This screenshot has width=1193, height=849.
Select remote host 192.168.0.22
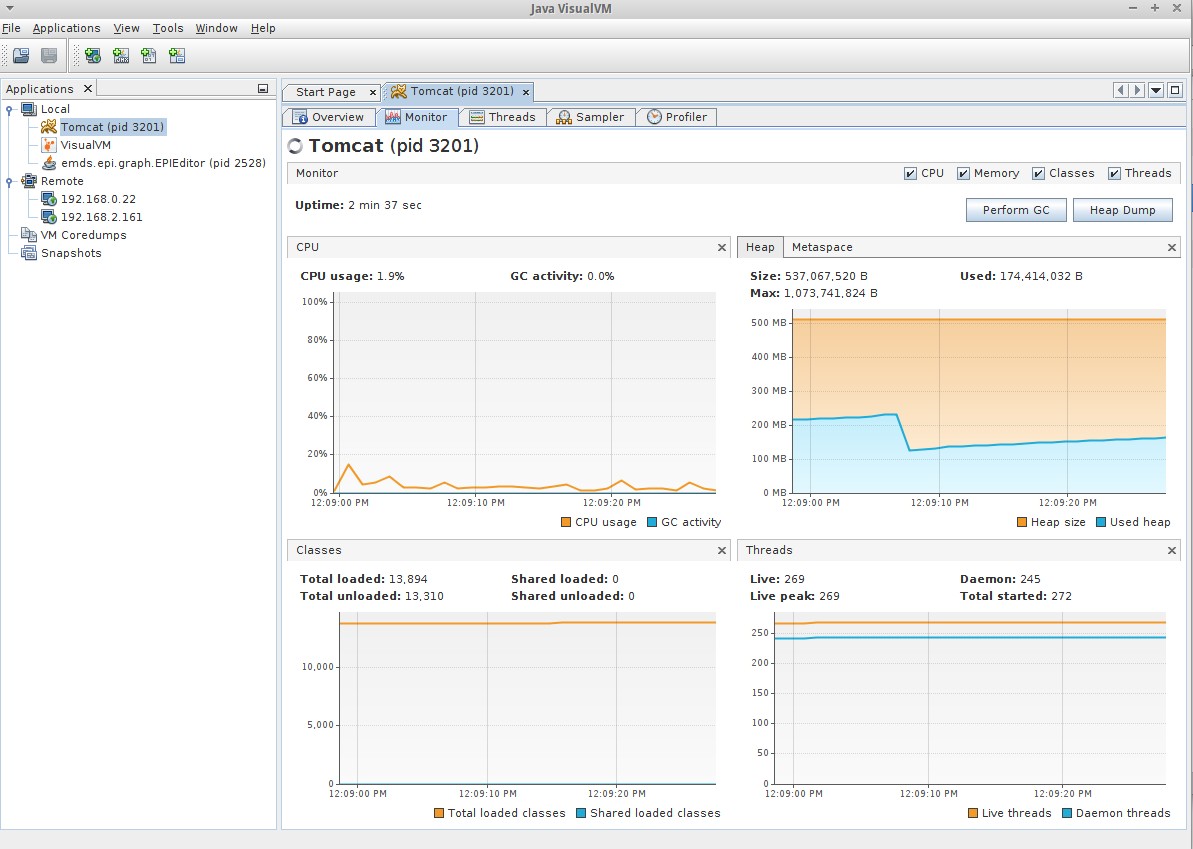(x=98, y=199)
